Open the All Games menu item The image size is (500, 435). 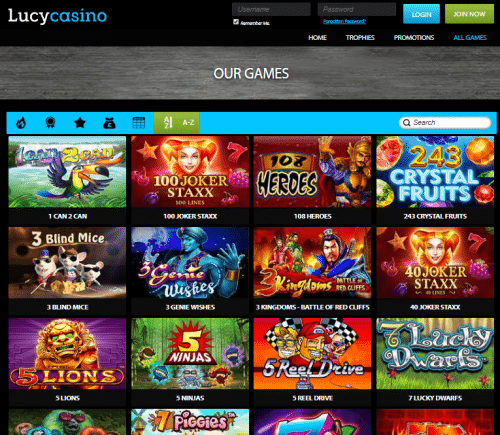point(470,38)
